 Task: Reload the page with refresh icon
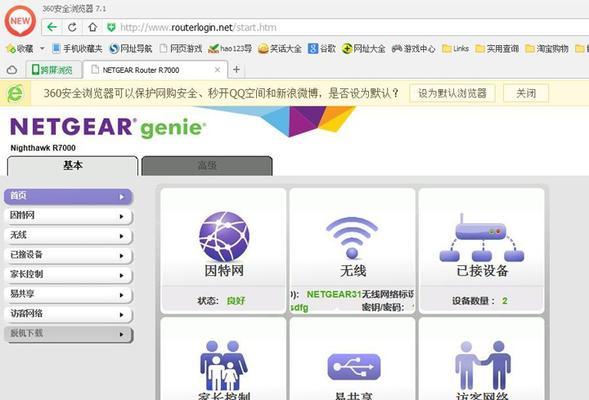point(72,27)
